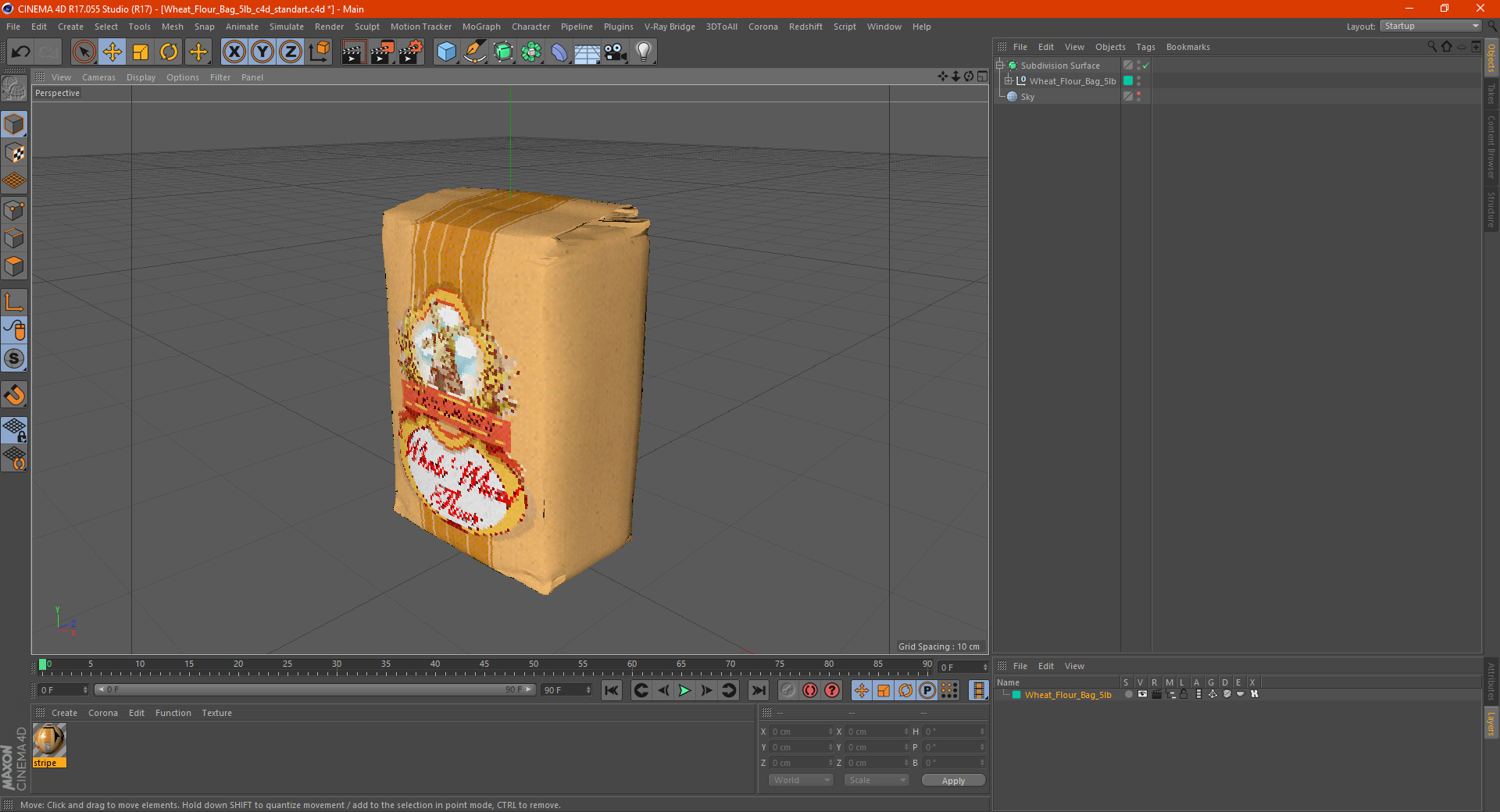Add a Cube primitive object
Viewport: 1500px width, 812px height.
click(446, 52)
